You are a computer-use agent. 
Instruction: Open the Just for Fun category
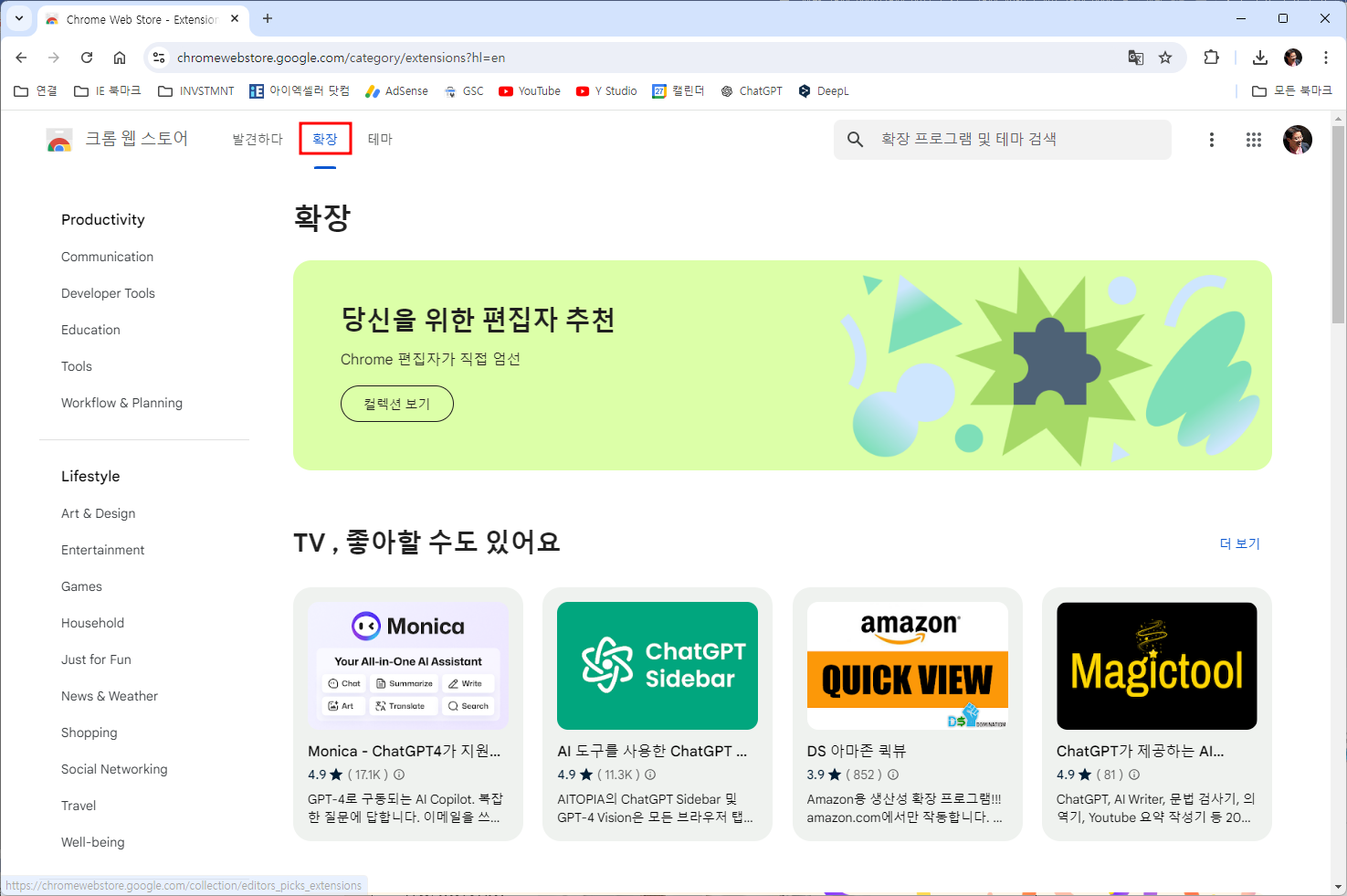[x=96, y=659]
